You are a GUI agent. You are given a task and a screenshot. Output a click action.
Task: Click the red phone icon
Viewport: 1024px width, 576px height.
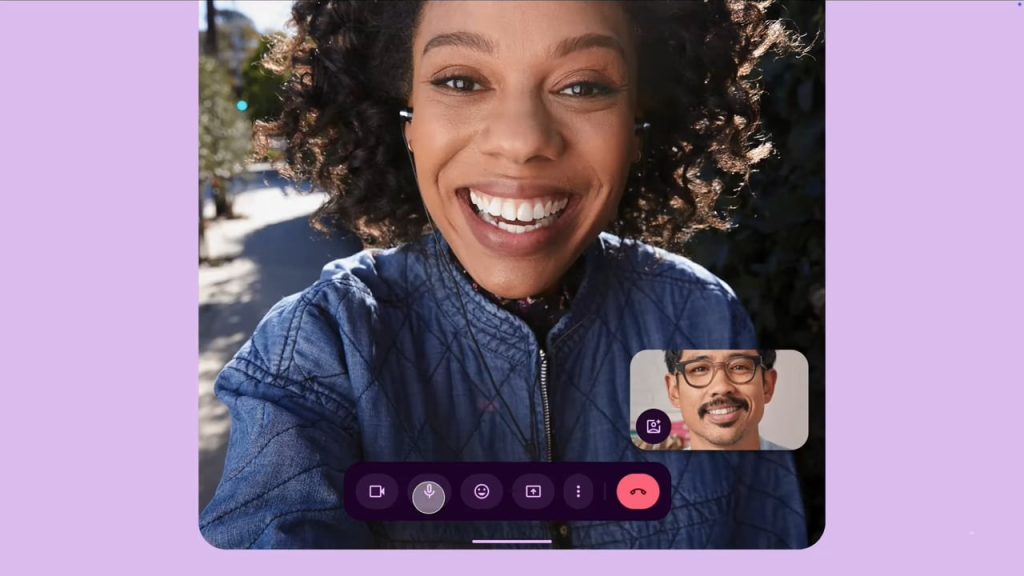tap(638, 491)
